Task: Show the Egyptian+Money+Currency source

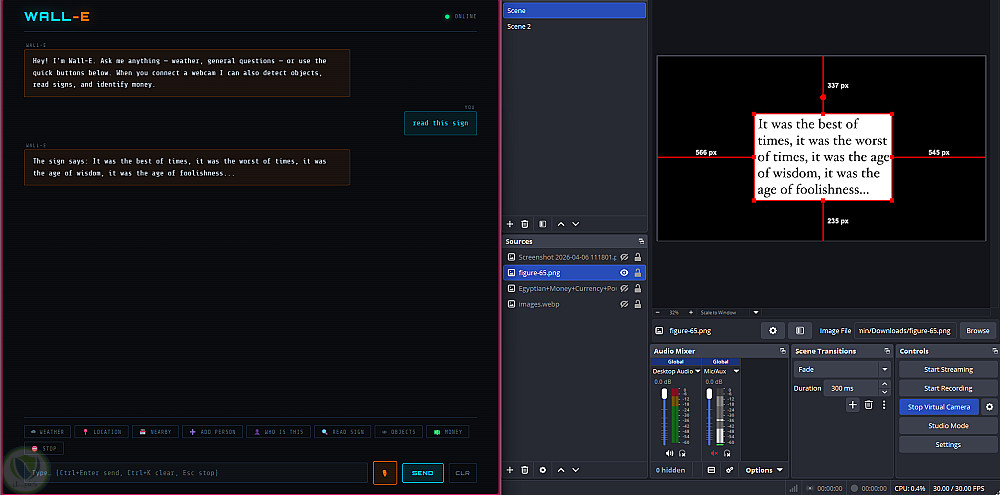Action: point(624,288)
